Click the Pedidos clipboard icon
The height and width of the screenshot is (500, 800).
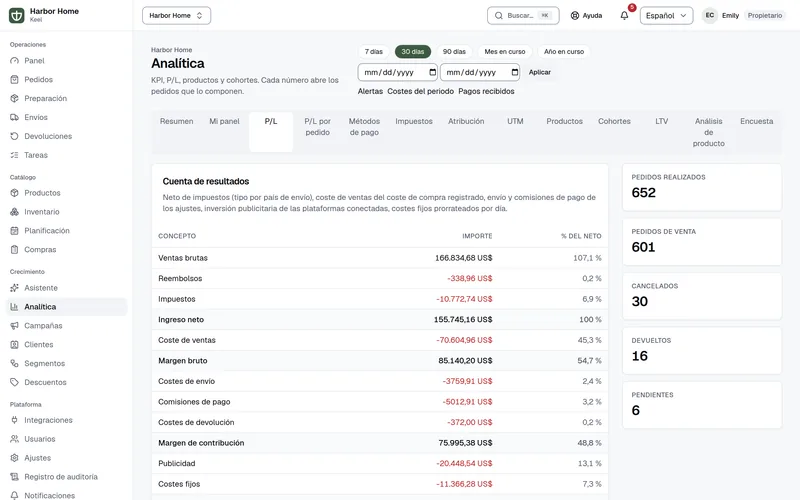[x=14, y=80]
